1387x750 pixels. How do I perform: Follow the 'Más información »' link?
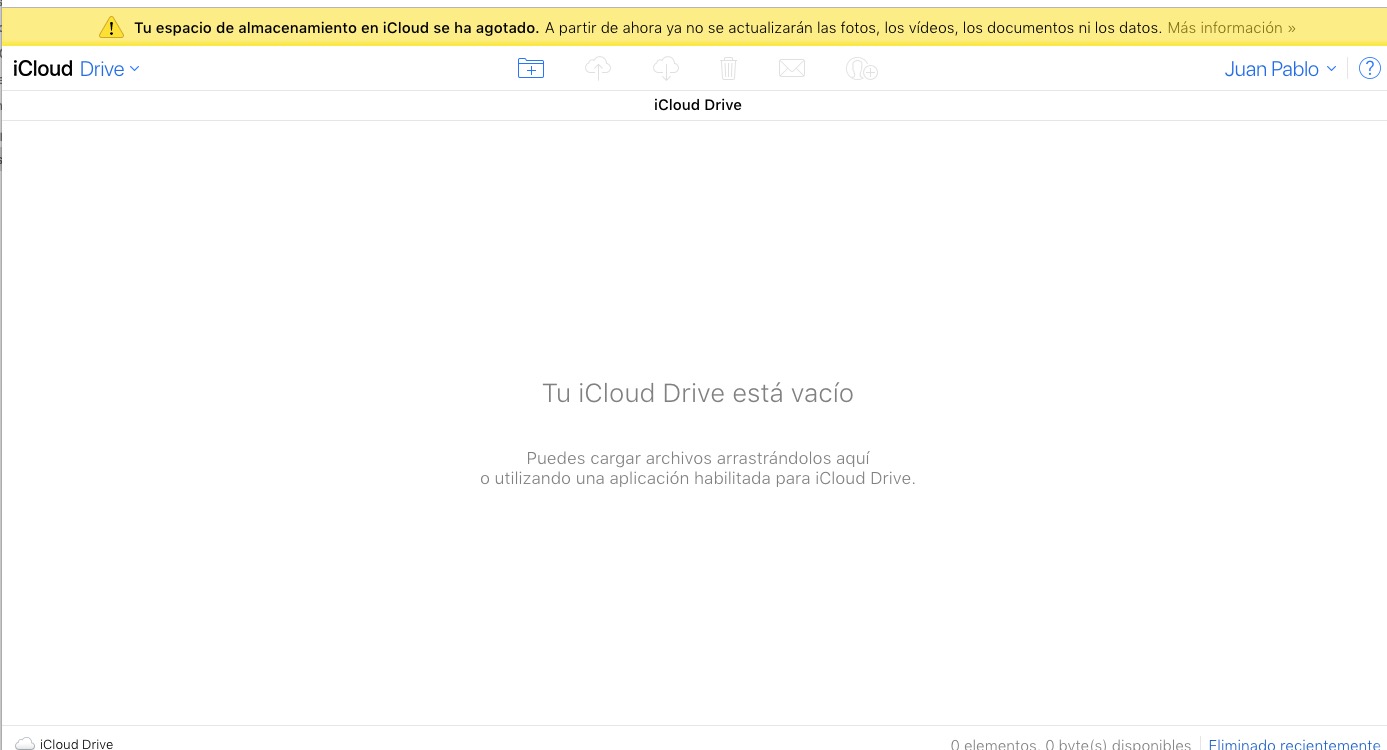coord(1232,28)
